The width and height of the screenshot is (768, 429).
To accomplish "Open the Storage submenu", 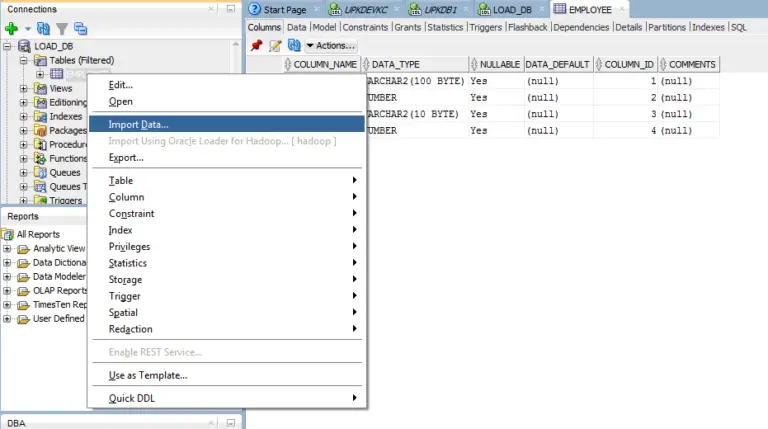I will 227,280.
